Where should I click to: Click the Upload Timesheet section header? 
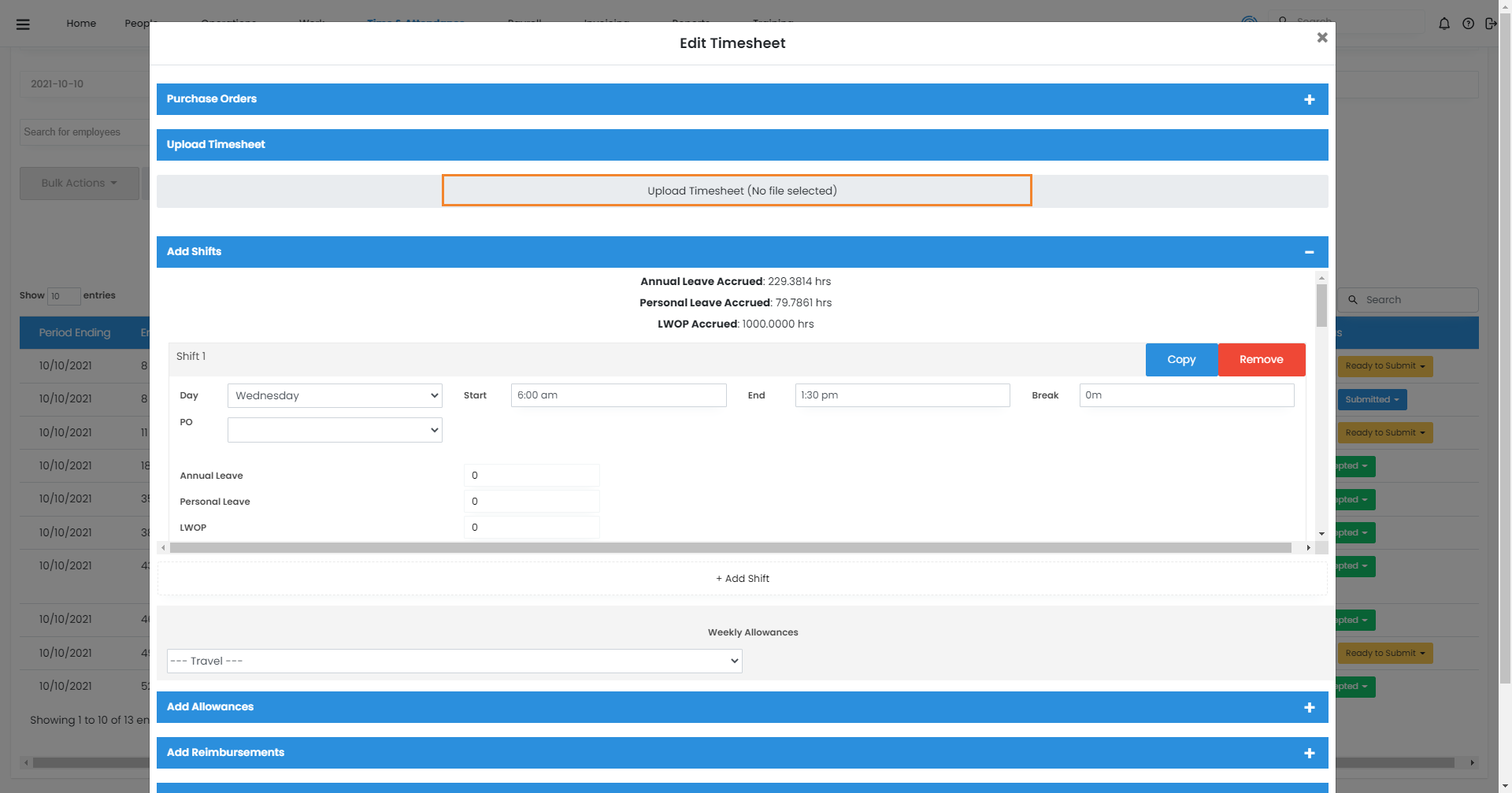tap(216, 145)
